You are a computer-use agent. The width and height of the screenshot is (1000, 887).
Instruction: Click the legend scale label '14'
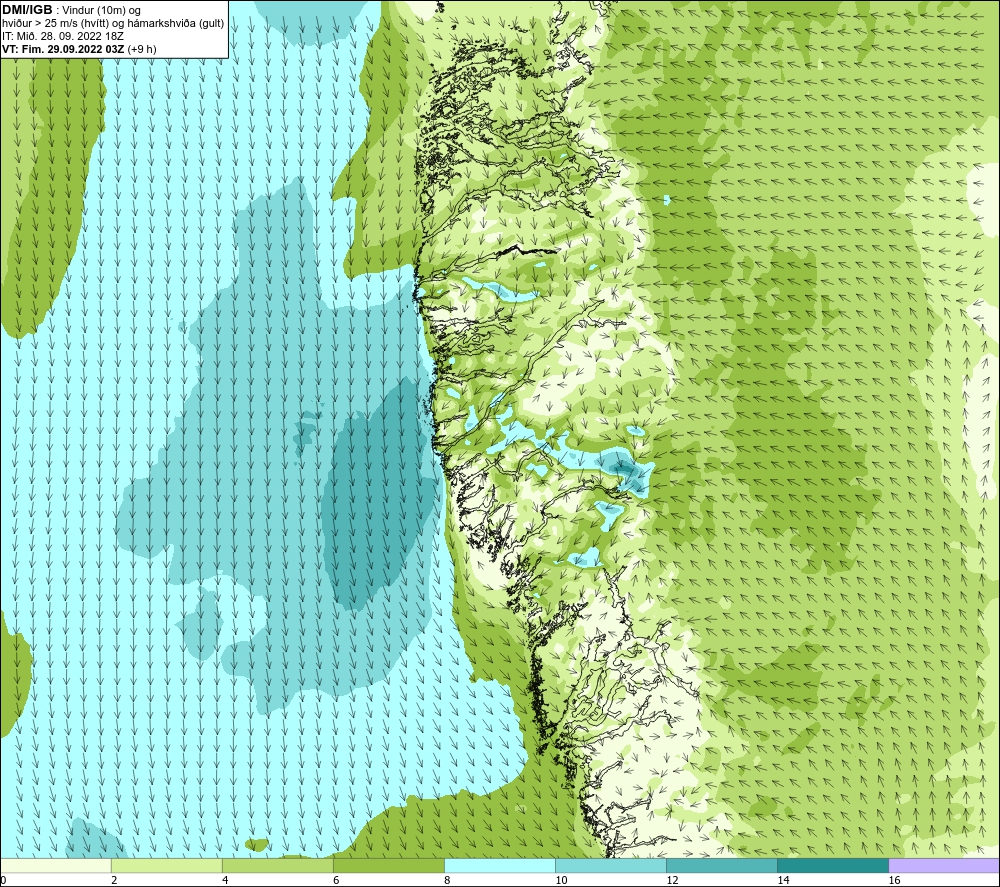point(783,881)
